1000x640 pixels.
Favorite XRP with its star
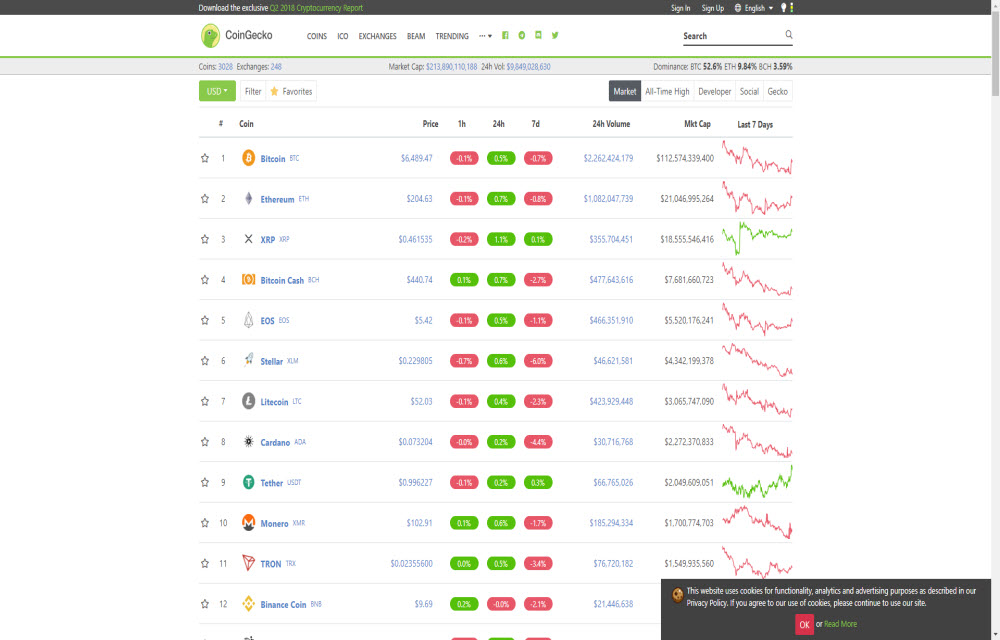[x=205, y=239]
